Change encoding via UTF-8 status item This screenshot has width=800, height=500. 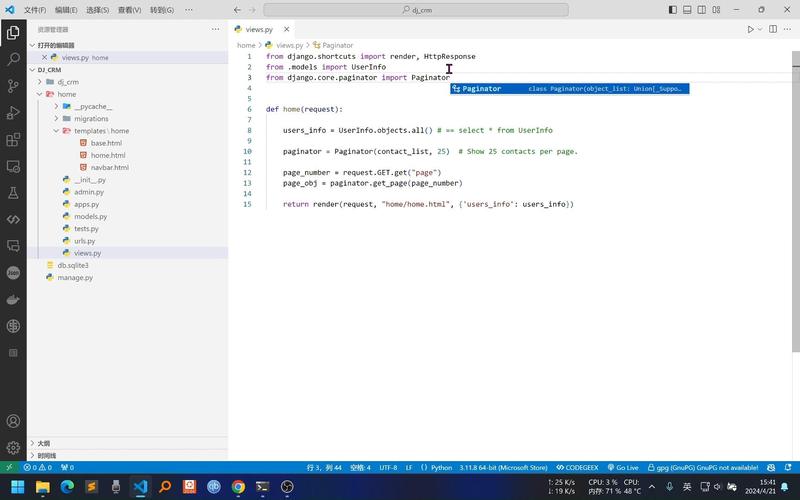click(388, 467)
